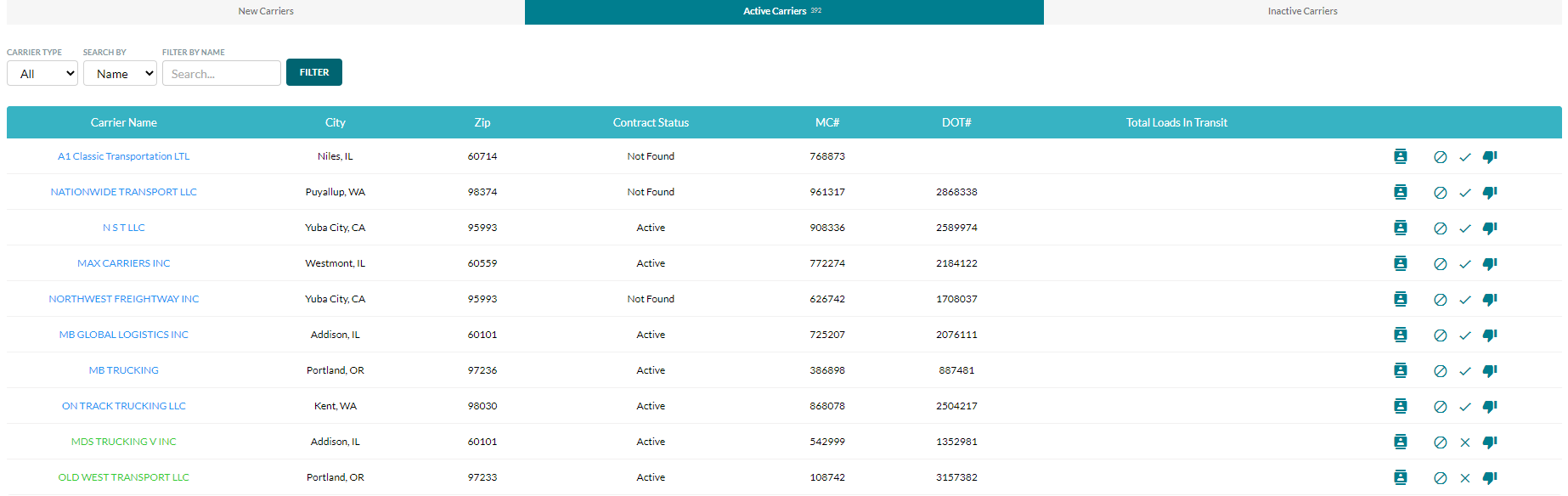
Task: Click thumbs-down icon for MB GLOBAL LOGISTICS INC
Action: coord(1490,335)
